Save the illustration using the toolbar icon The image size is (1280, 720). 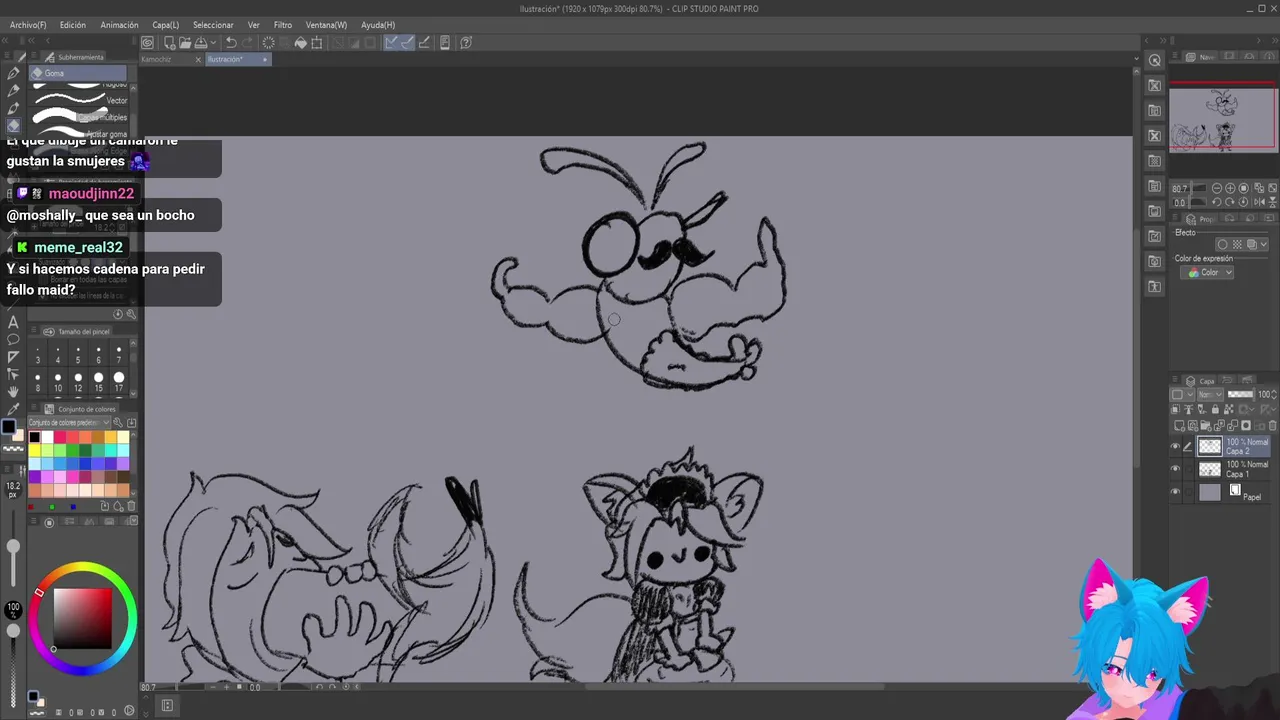click(x=200, y=42)
